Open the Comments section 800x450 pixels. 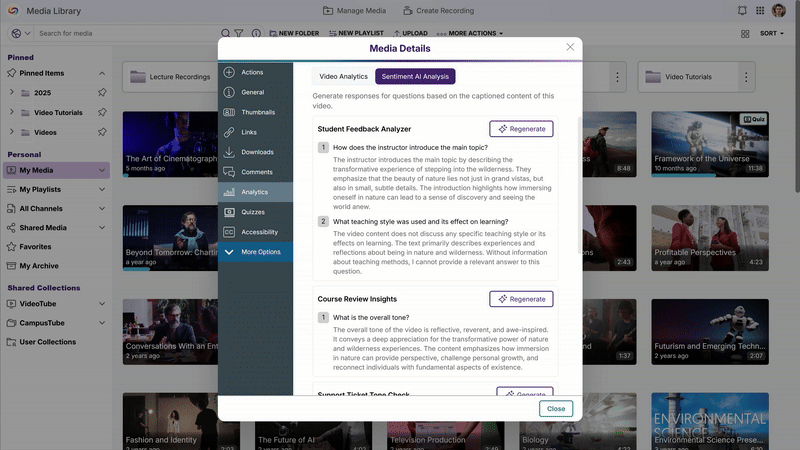pyautogui.click(x=230, y=172)
